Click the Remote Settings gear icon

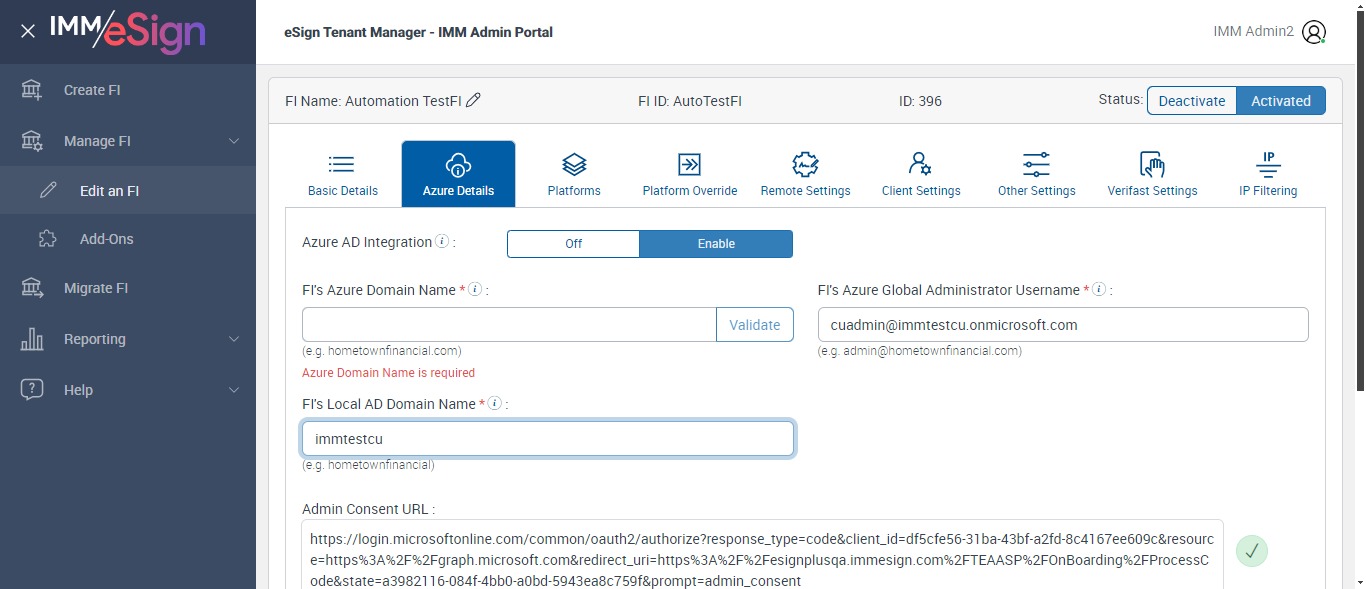(805, 164)
